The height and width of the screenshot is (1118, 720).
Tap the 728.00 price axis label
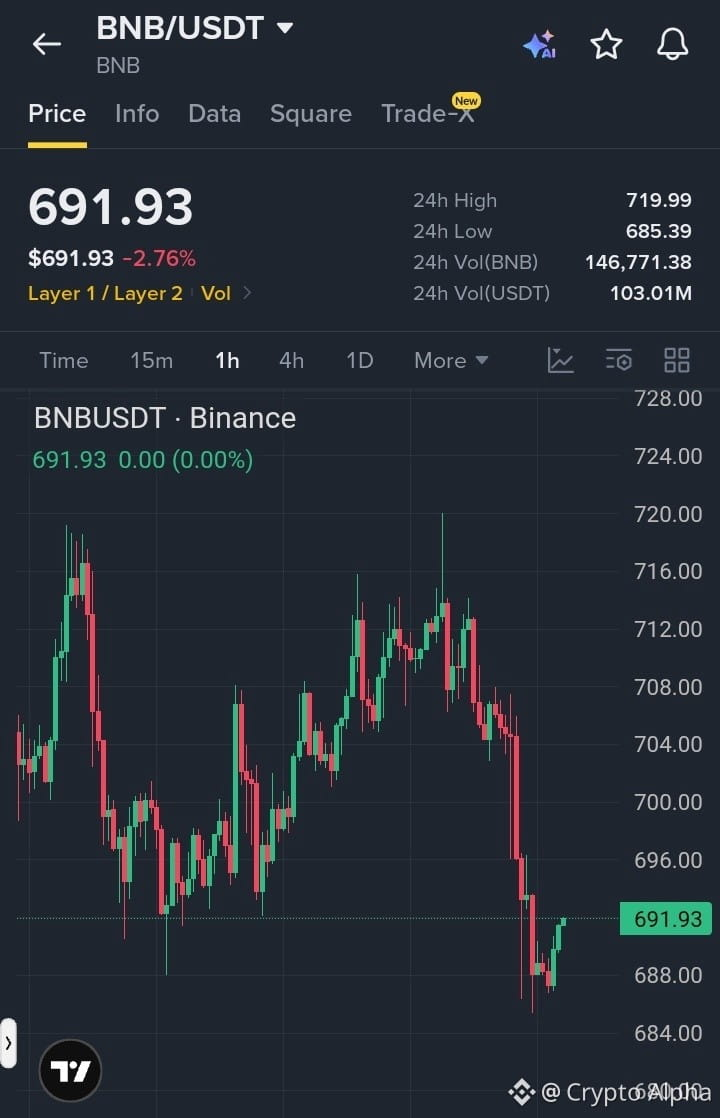coord(668,399)
